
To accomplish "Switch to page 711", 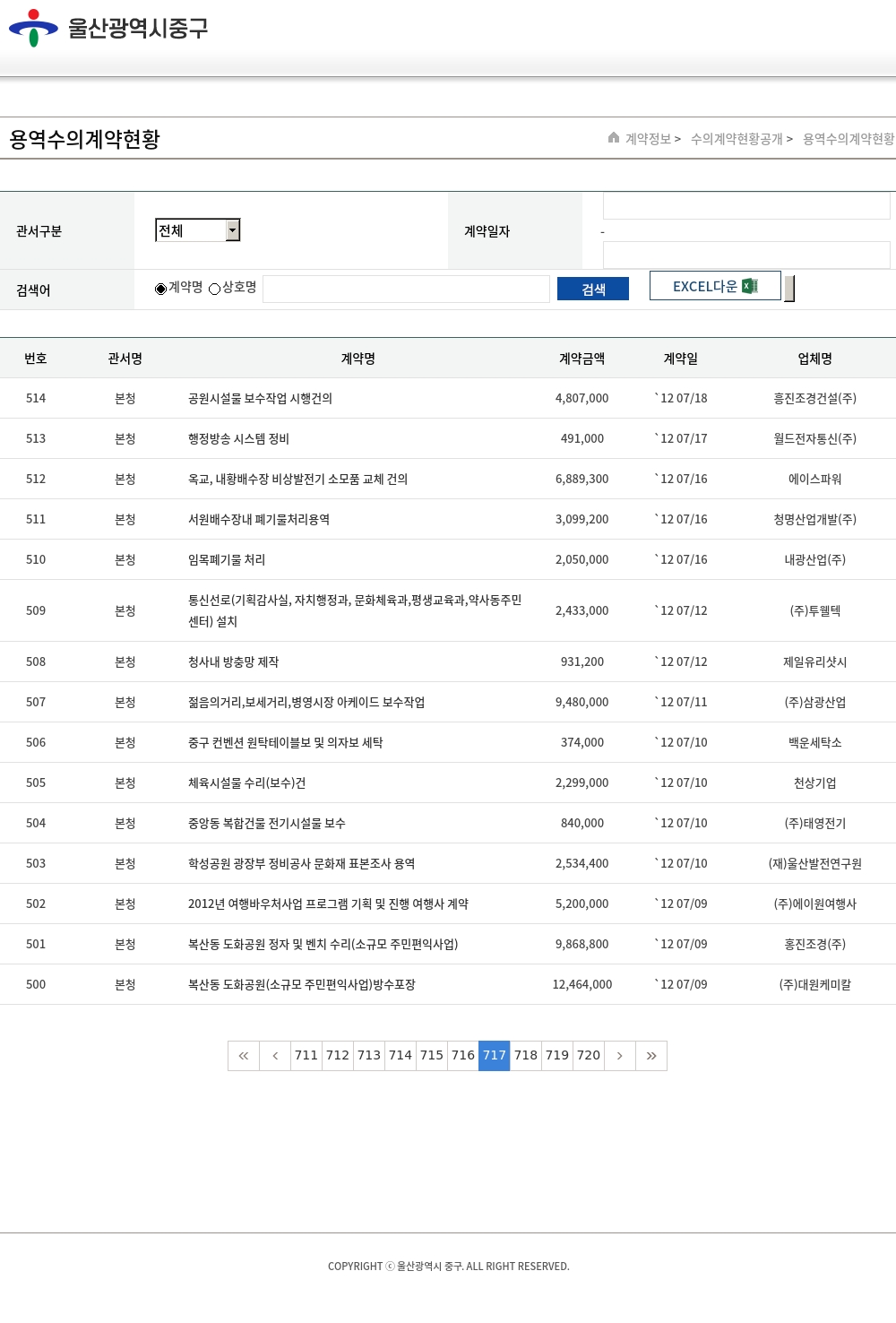I will point(306,1056).
